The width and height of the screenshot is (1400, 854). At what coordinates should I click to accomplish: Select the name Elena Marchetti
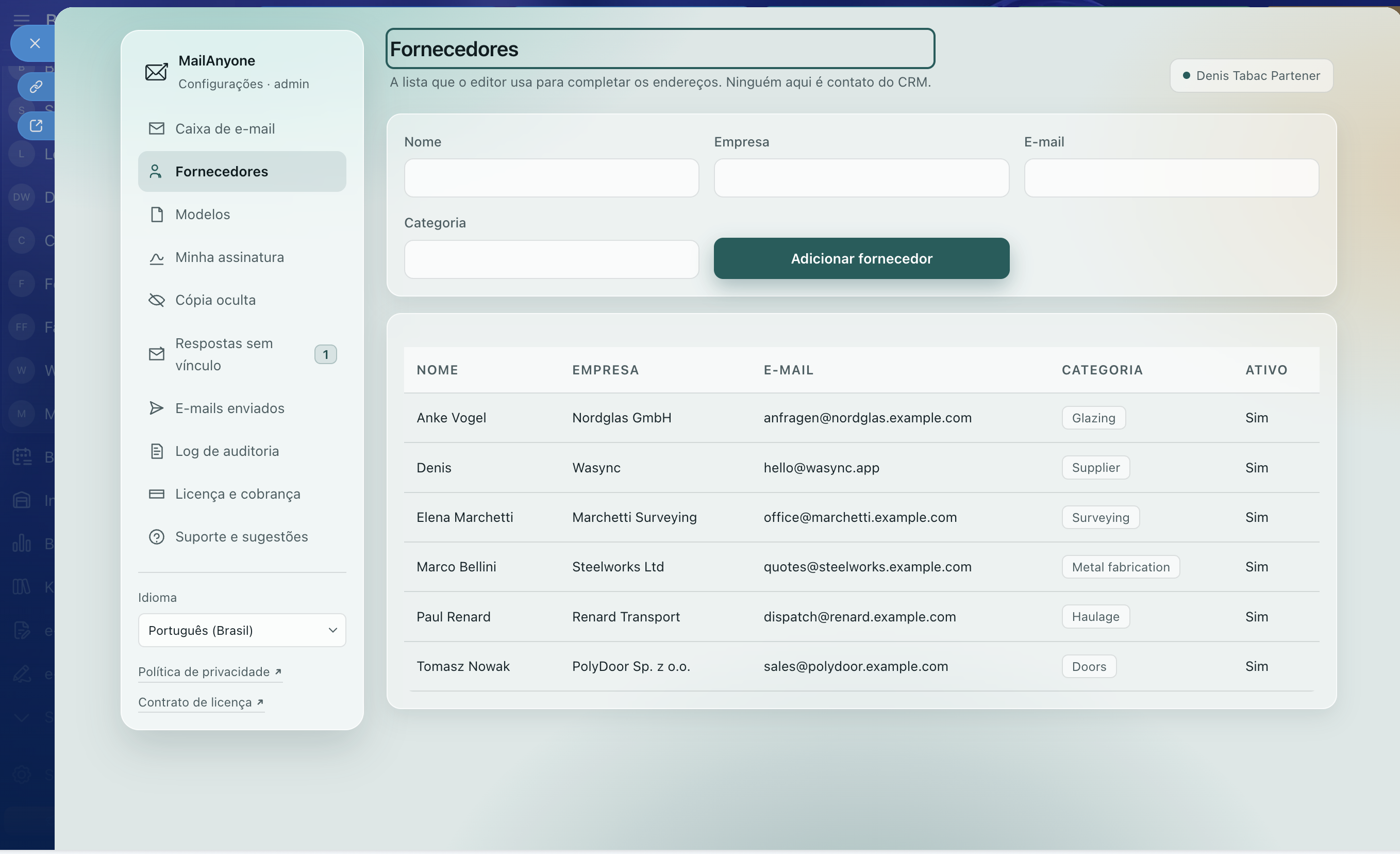[x=464, y=517]
